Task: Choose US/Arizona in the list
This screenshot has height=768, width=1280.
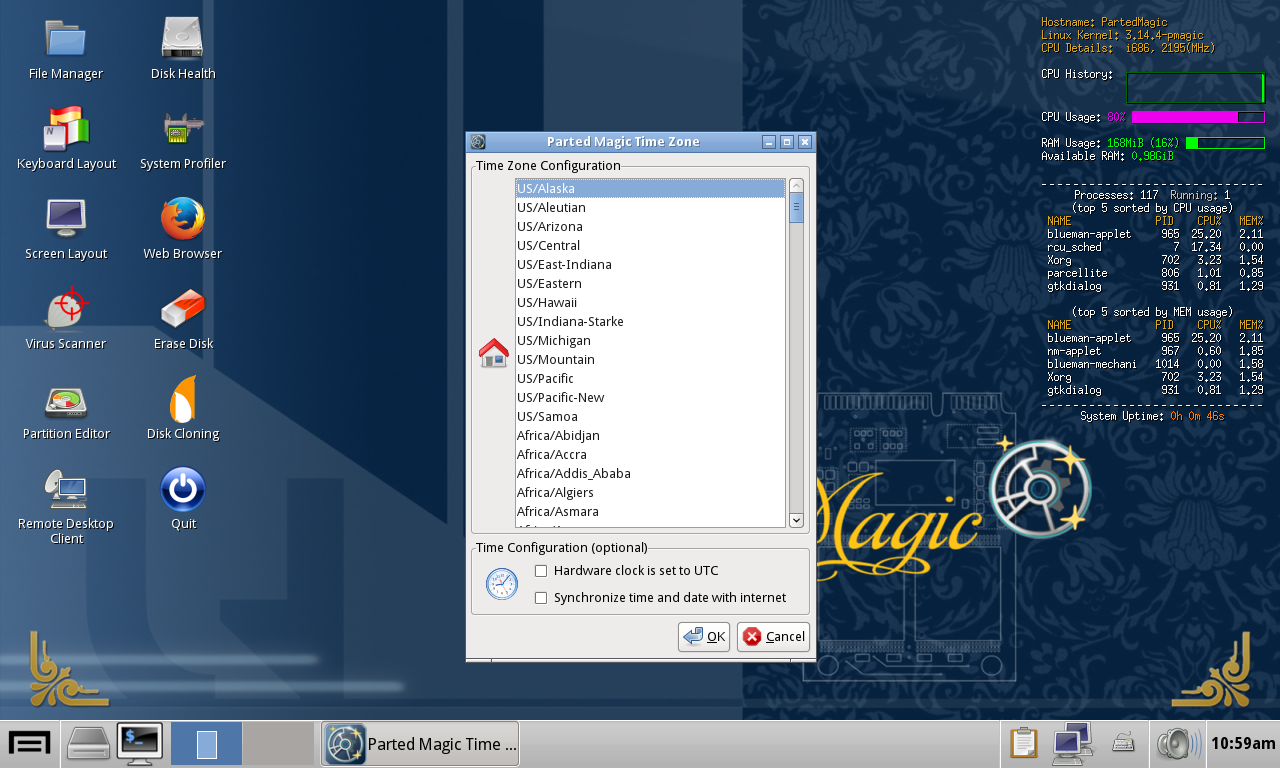Action: (x=650, y=227)
